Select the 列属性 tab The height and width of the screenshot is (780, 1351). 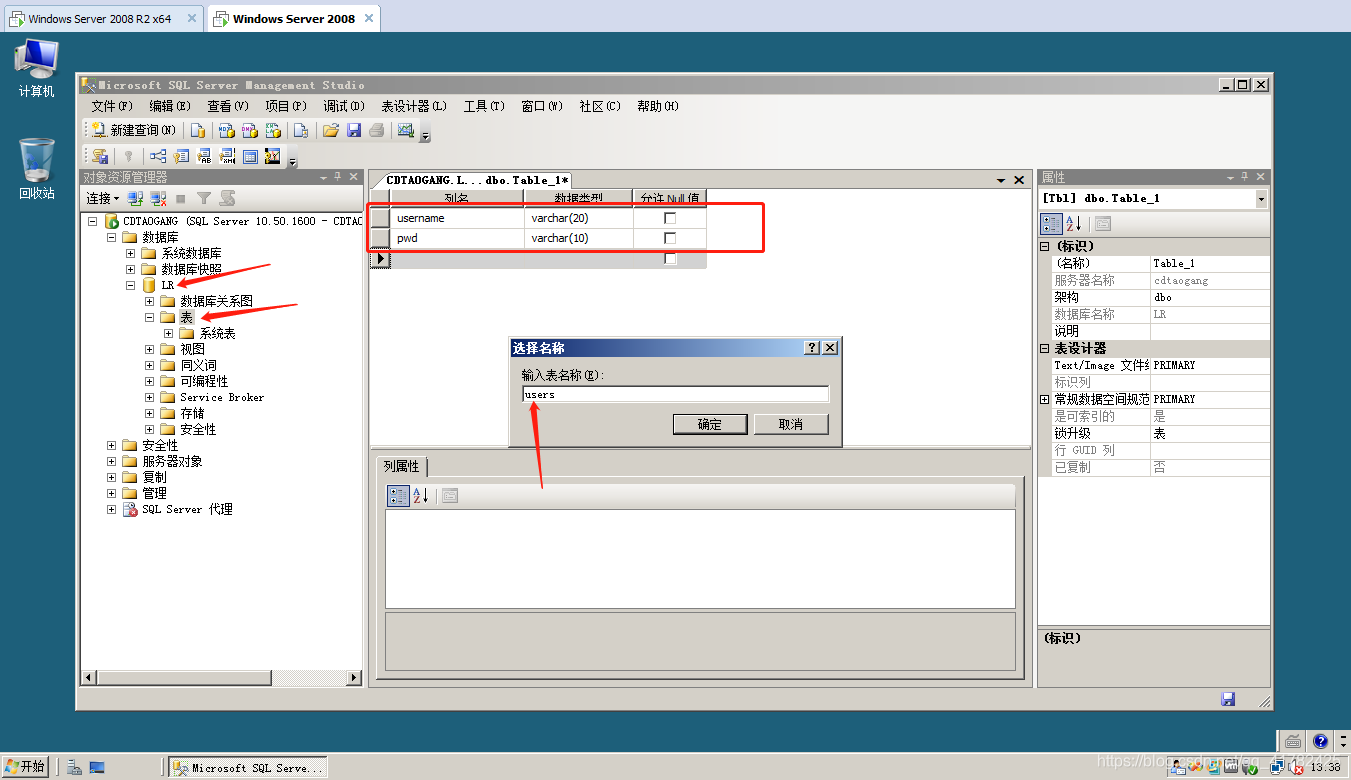(x=402, y=467)
